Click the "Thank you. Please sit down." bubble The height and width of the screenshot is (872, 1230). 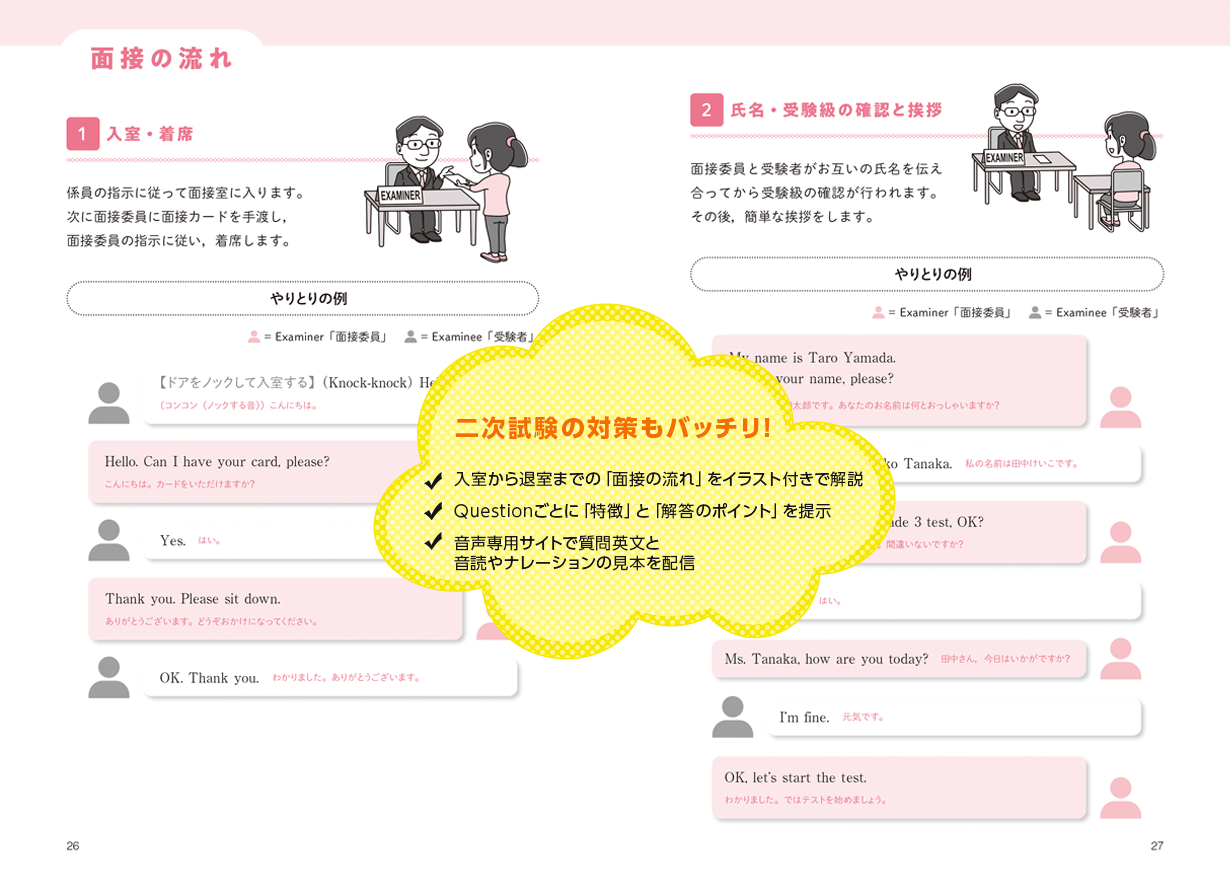click(x=276, y=608)
